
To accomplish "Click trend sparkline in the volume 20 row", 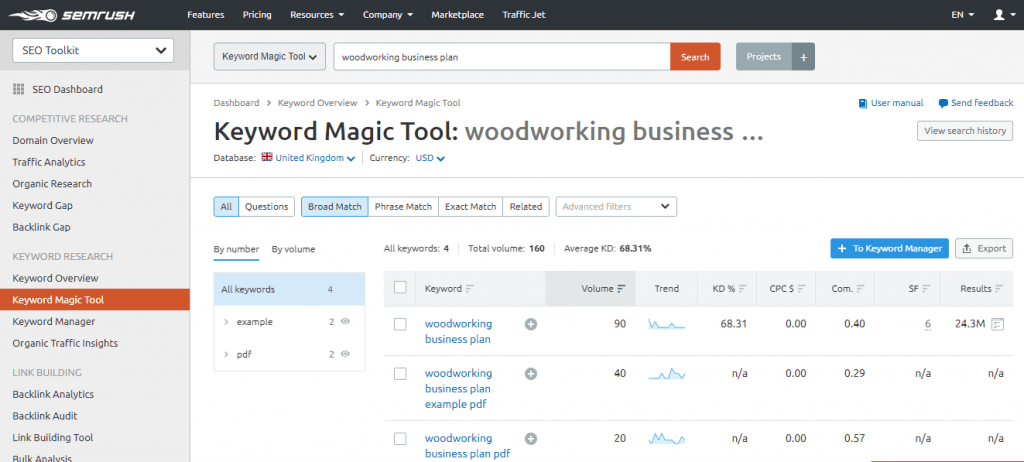I will [666, 438].
